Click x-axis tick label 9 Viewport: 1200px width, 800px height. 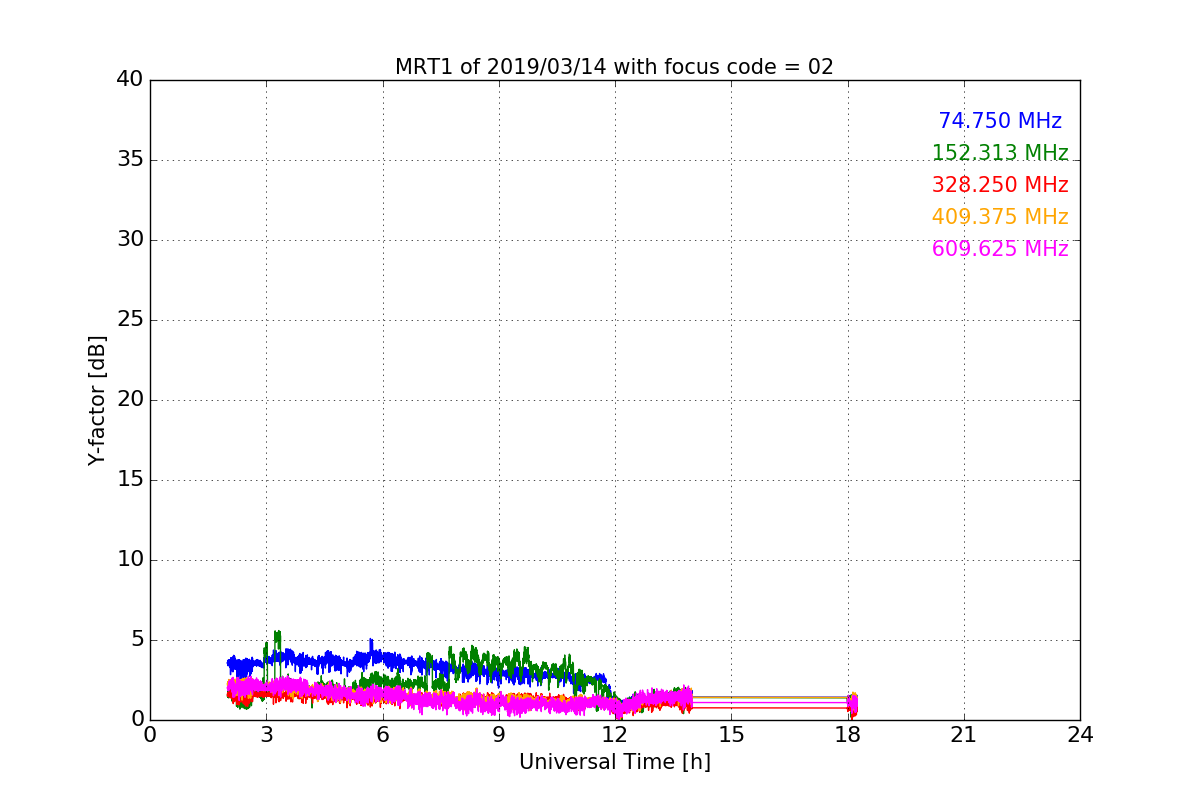coord(499,735)
